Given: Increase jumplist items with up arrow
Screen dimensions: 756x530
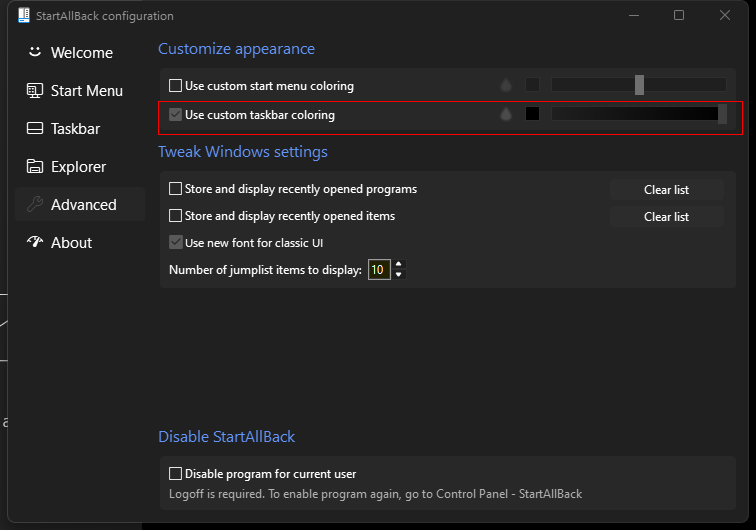Looking at the screenshot, I should tap(398, 264).
